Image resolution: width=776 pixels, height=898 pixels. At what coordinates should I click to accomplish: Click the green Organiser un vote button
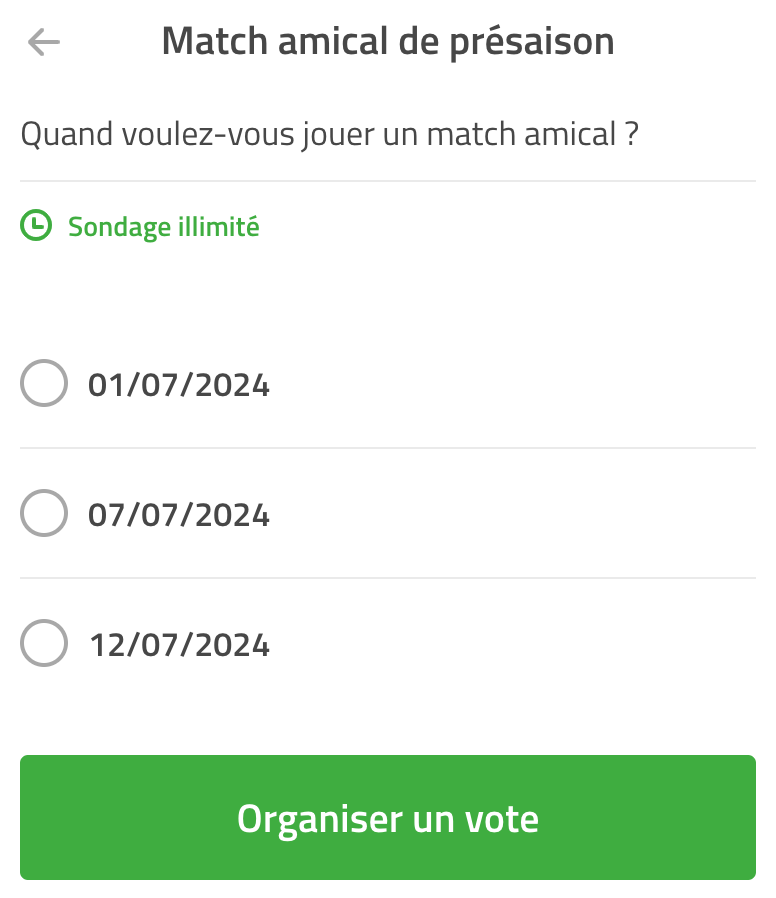coord(388,817)
